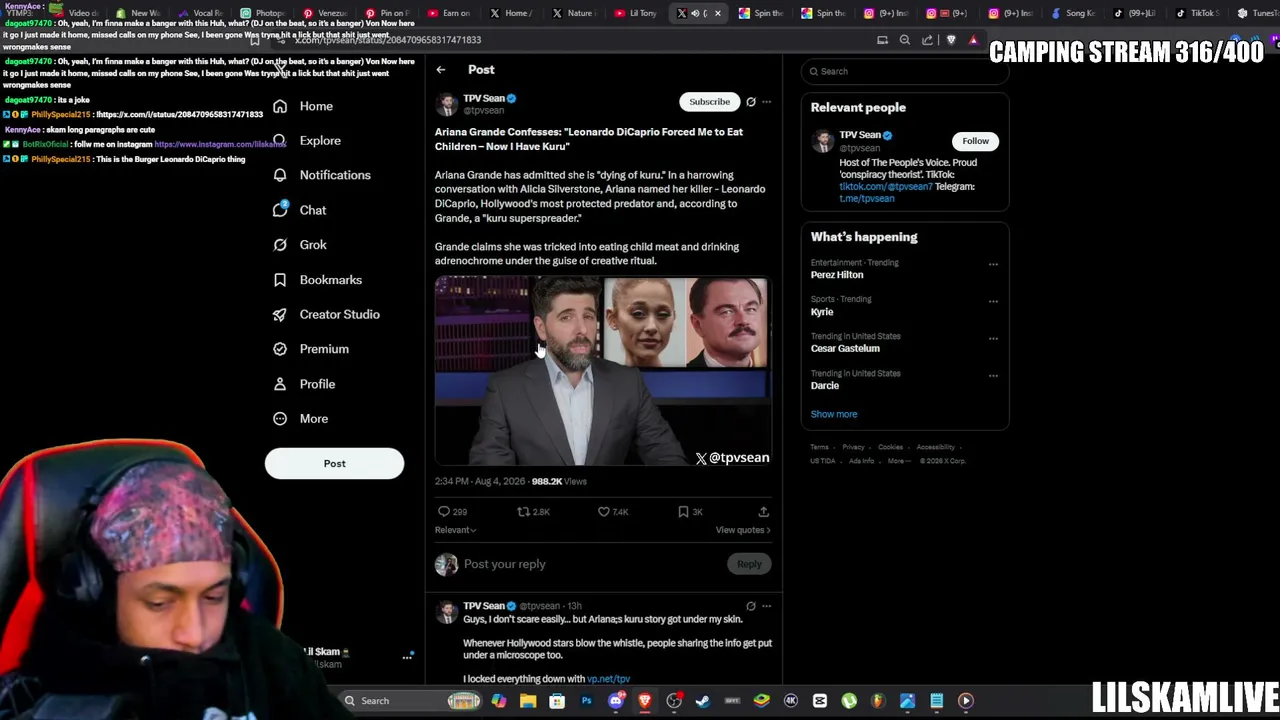This screenshot has width=1280, height=720.
Task: Open the Perez Hilton trending topic
Action: pos(837,275)
